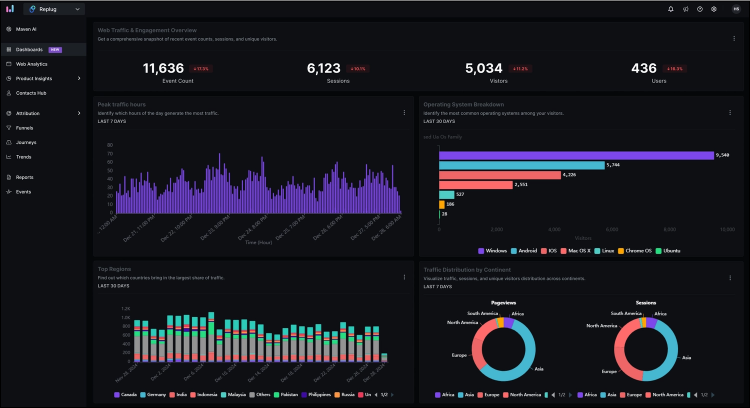Image resolution: width=750 pixels, height=408 pixels.
Task: Click the Android bar labeled 5,744
Action: [522, 165]
